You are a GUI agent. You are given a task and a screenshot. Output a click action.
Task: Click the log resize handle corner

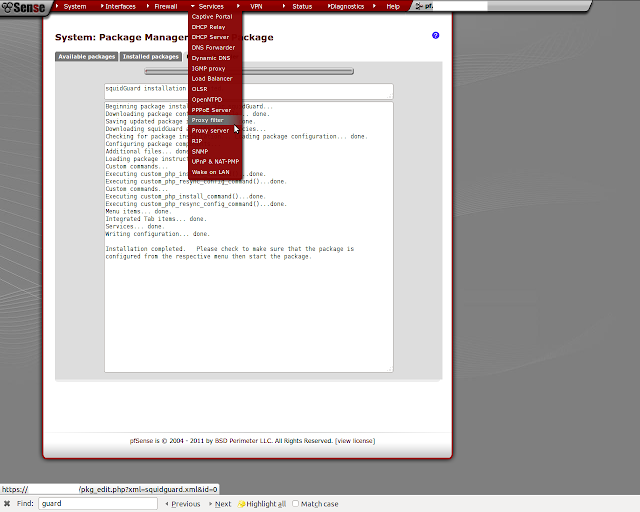pos(390,369)
